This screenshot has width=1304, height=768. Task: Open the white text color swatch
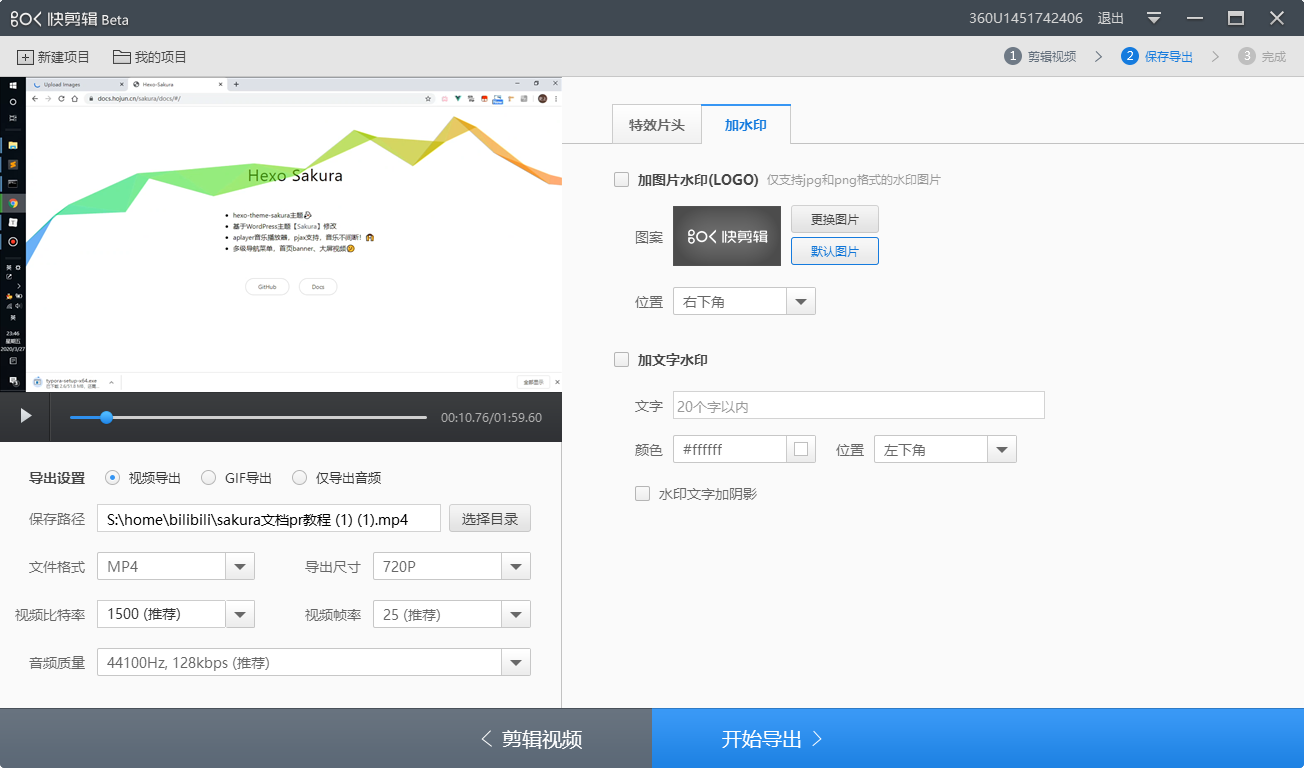pyautogui.click(x=801, y=450)
